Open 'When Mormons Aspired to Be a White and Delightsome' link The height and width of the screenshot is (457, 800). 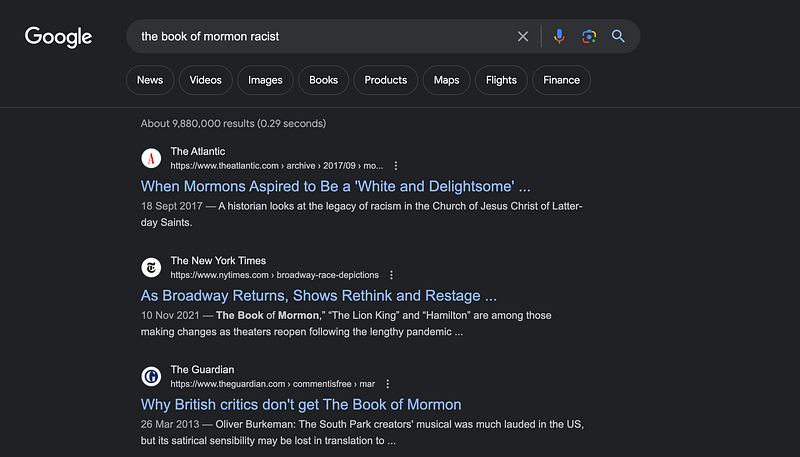pyautogui.click(x=336, y=186)
